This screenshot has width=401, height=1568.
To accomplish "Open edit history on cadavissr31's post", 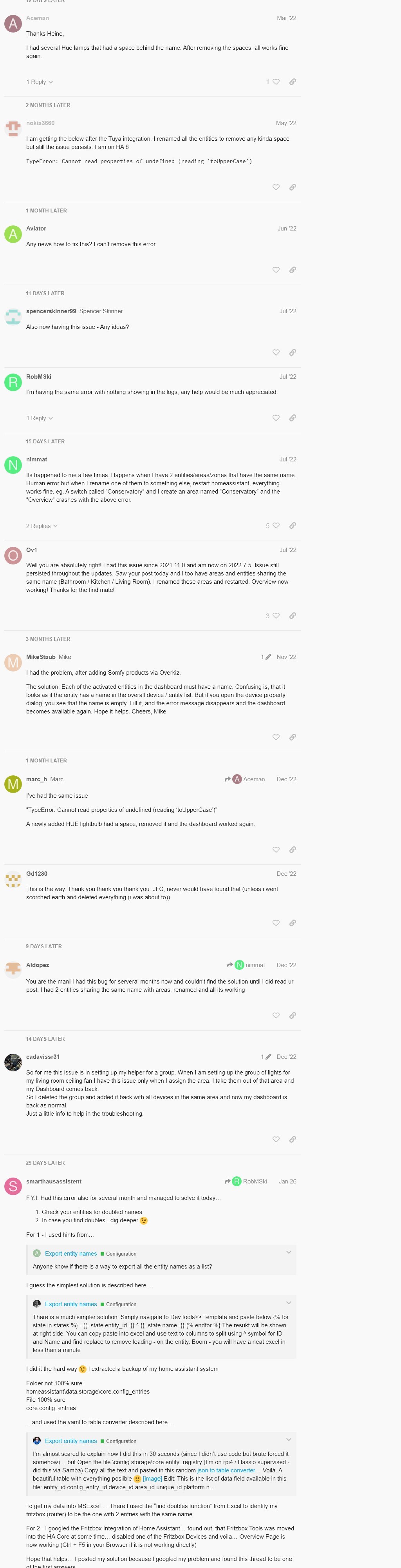I will coord(266,1057).
